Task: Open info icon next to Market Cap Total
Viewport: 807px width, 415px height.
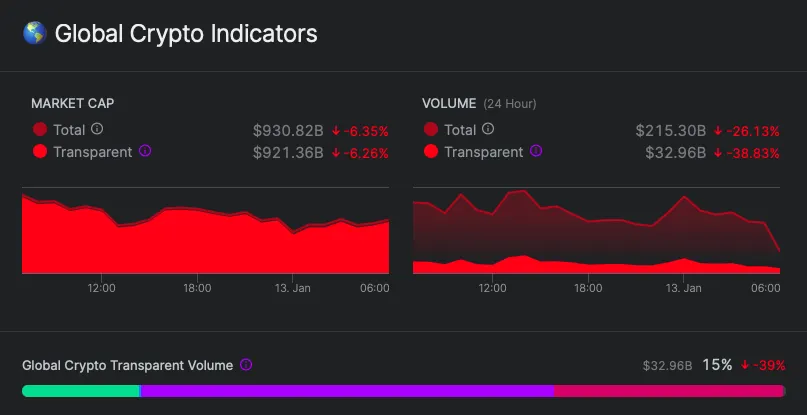Action: point(97,129)
